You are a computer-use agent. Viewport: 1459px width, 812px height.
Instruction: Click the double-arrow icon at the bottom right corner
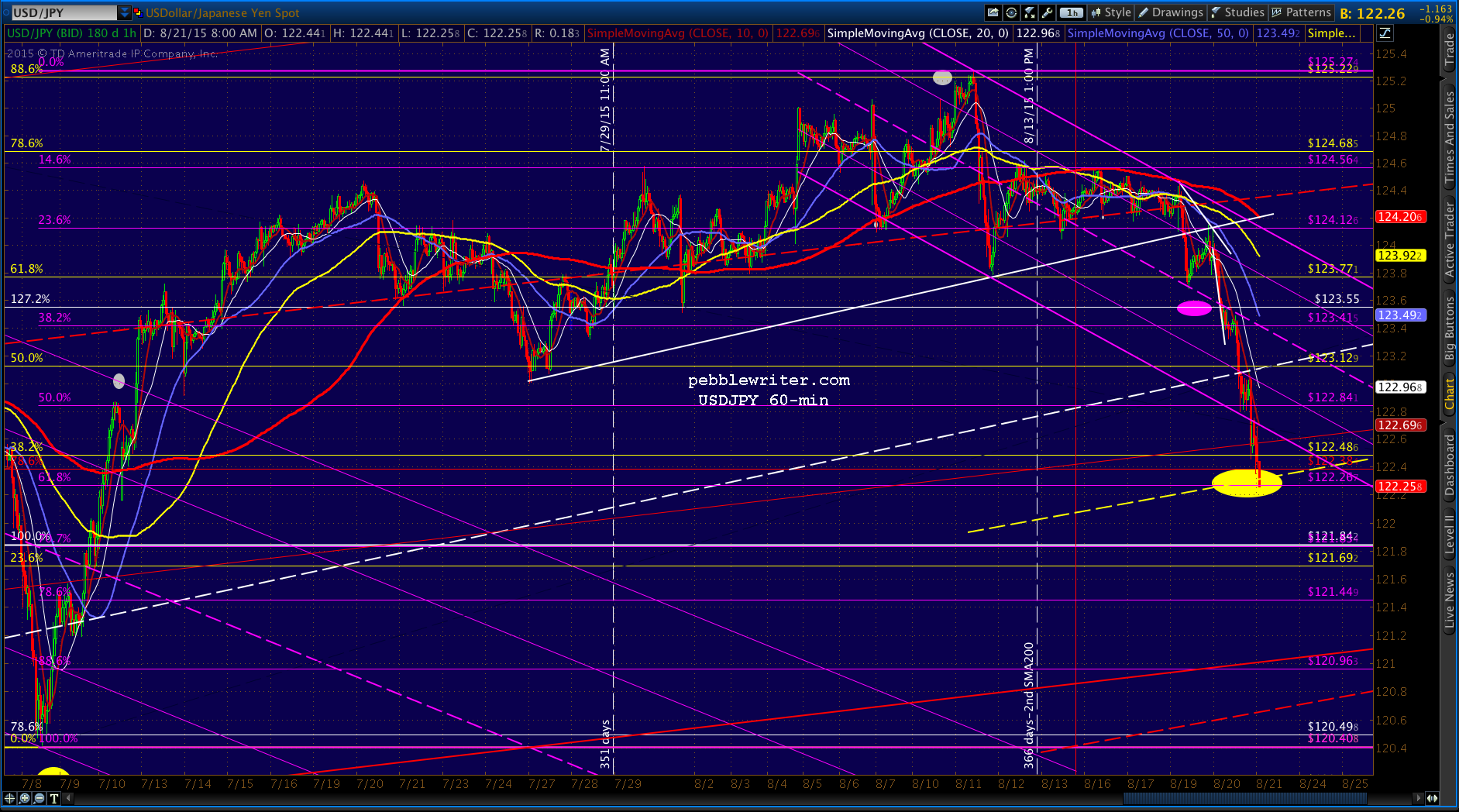coord(1433,798)
